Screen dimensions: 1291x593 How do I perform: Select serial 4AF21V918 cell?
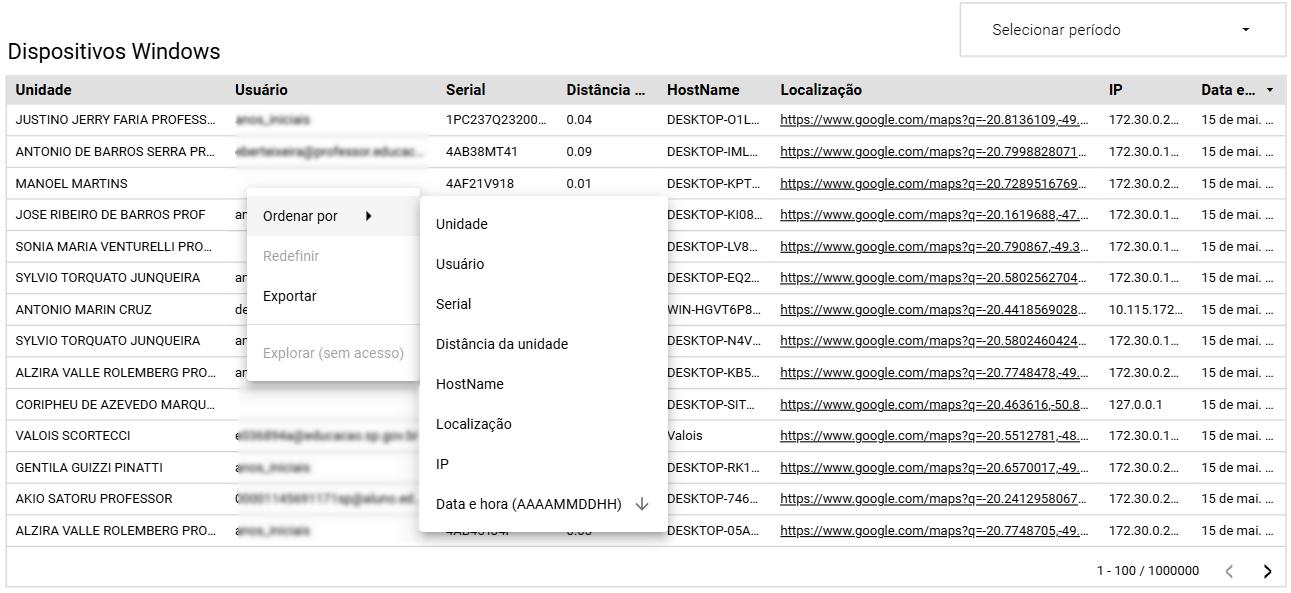pyautogui.click(x=480, y=184)
